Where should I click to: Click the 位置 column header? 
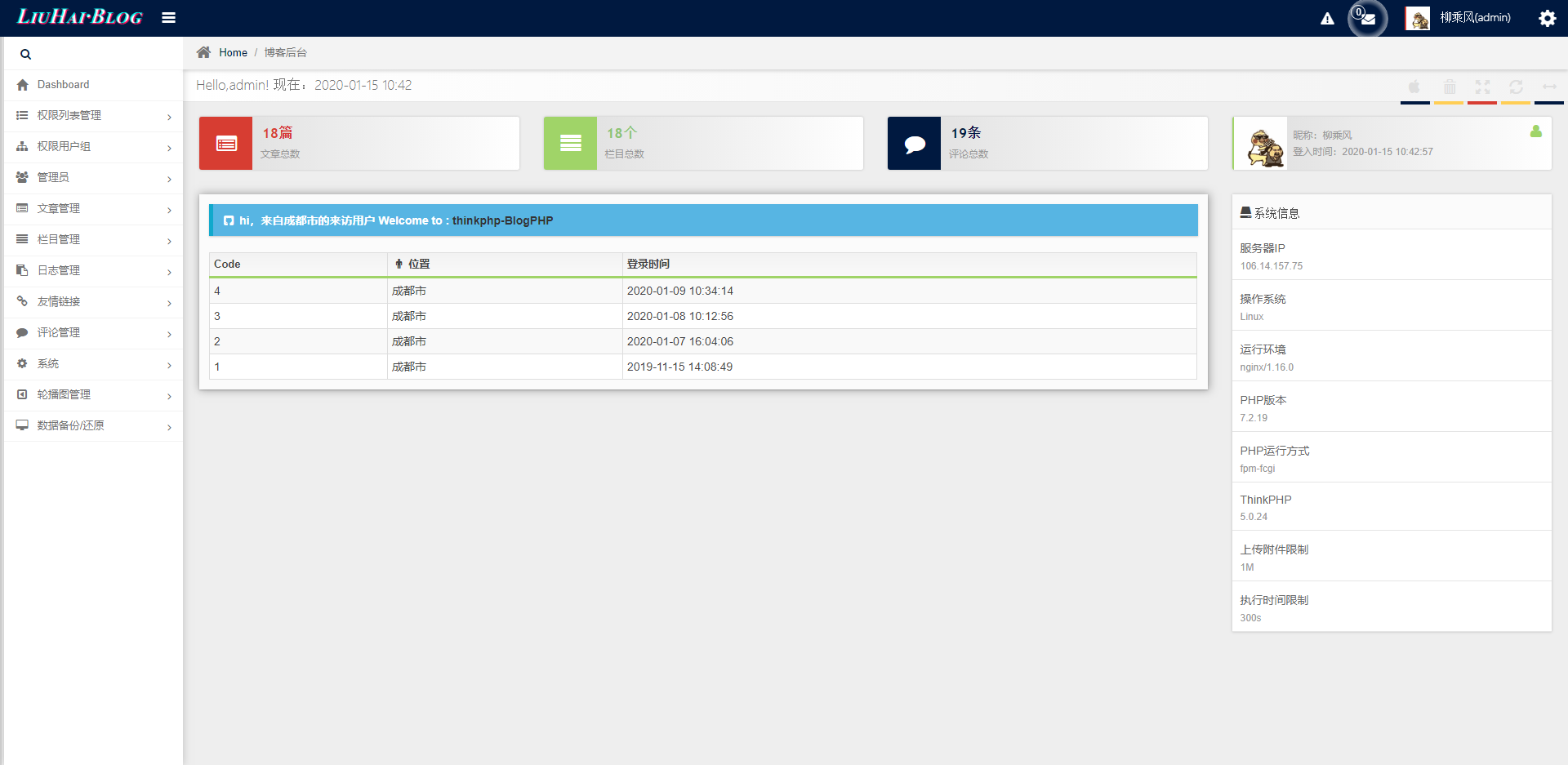tap(419, 265)
